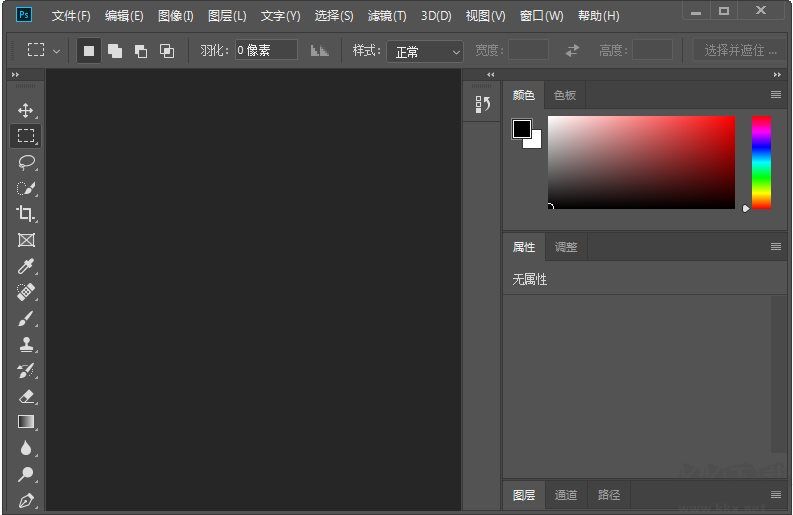Click the Photoshop Ps logo icon
Screen dimensions: 793x515
tap(23, 14)
